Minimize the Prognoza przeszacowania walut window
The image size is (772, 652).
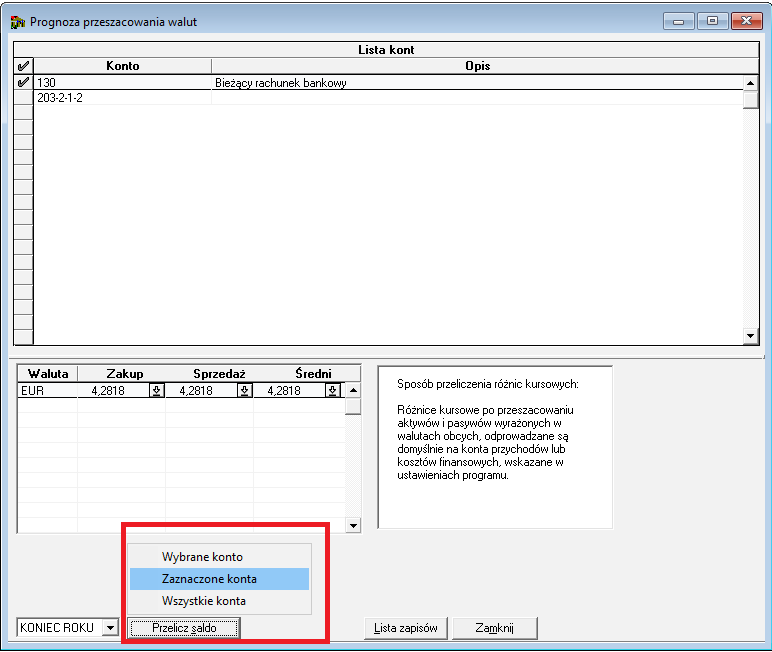(x=678, y=22)
